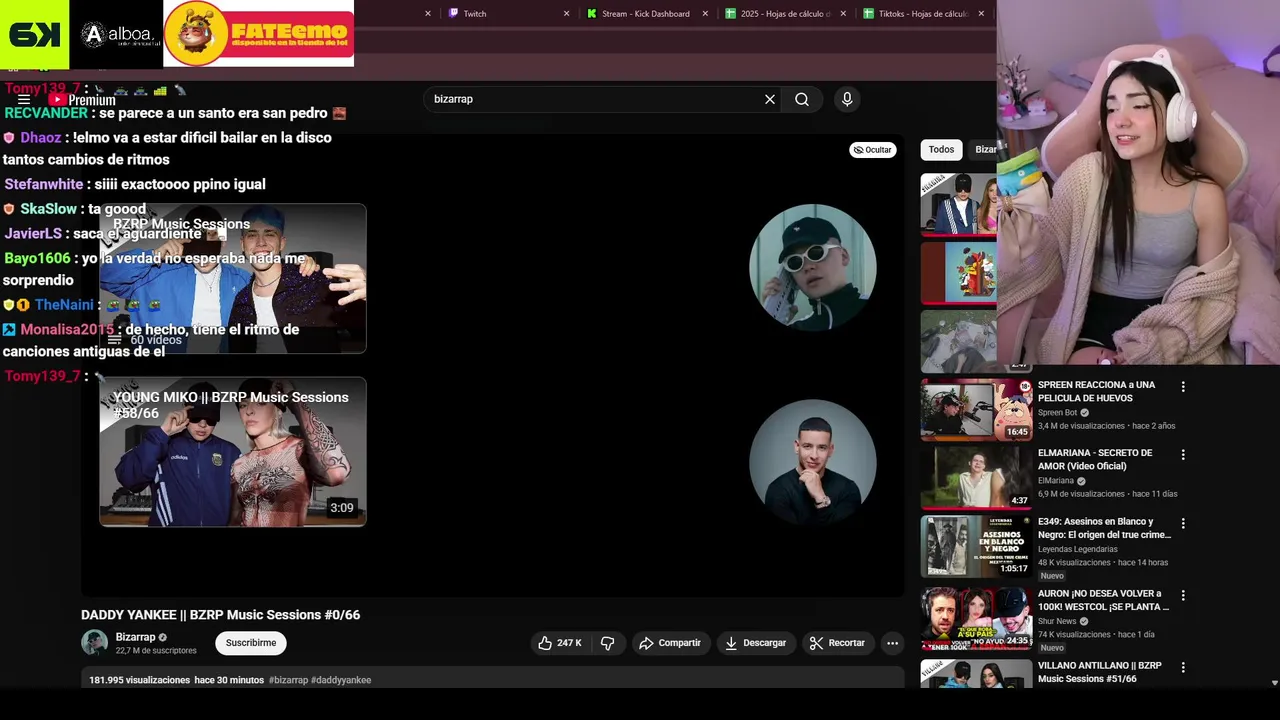
Task: Create a clip with Recortar
Action: (837, 643)
